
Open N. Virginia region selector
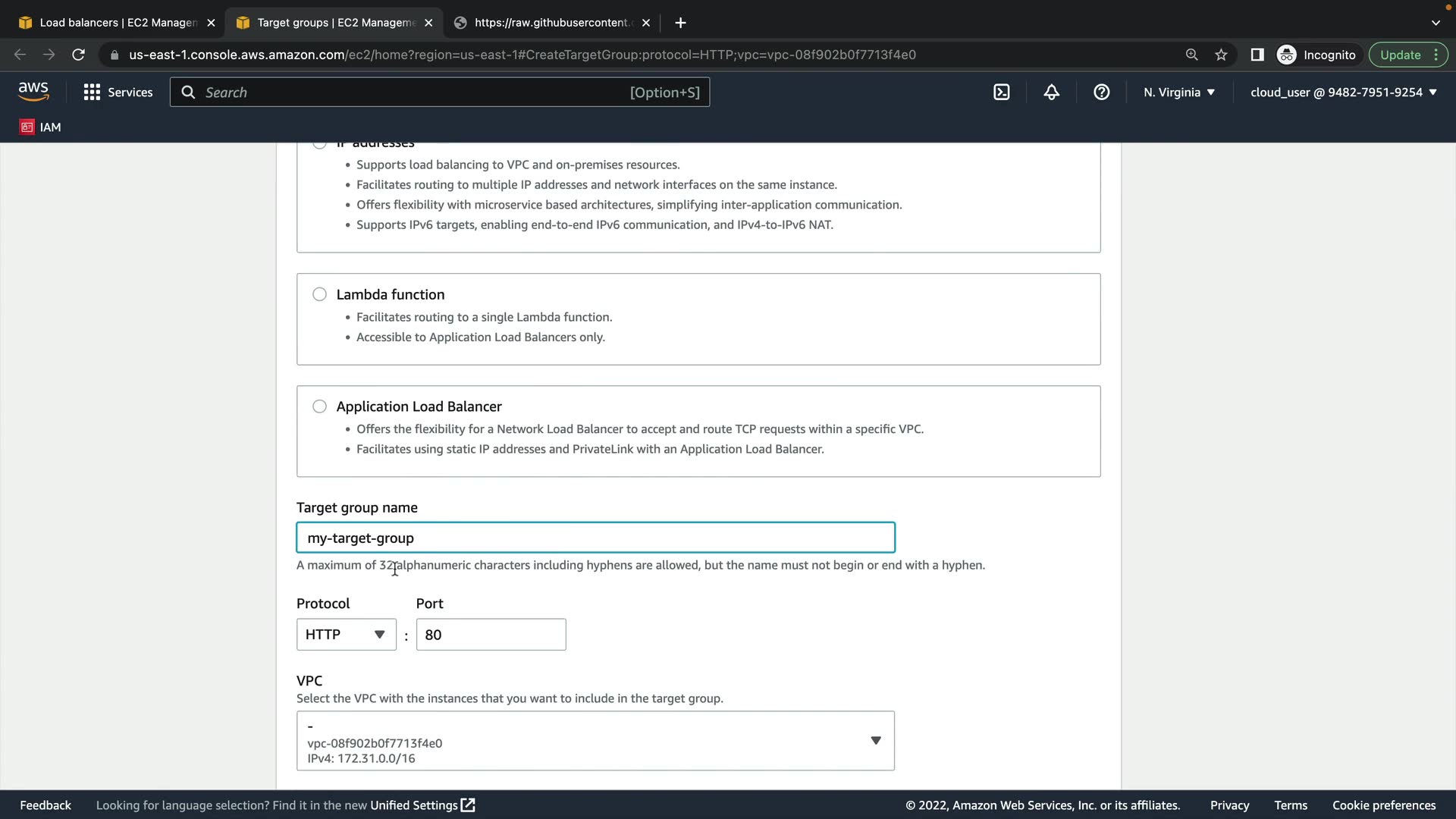coord(1178,93)
